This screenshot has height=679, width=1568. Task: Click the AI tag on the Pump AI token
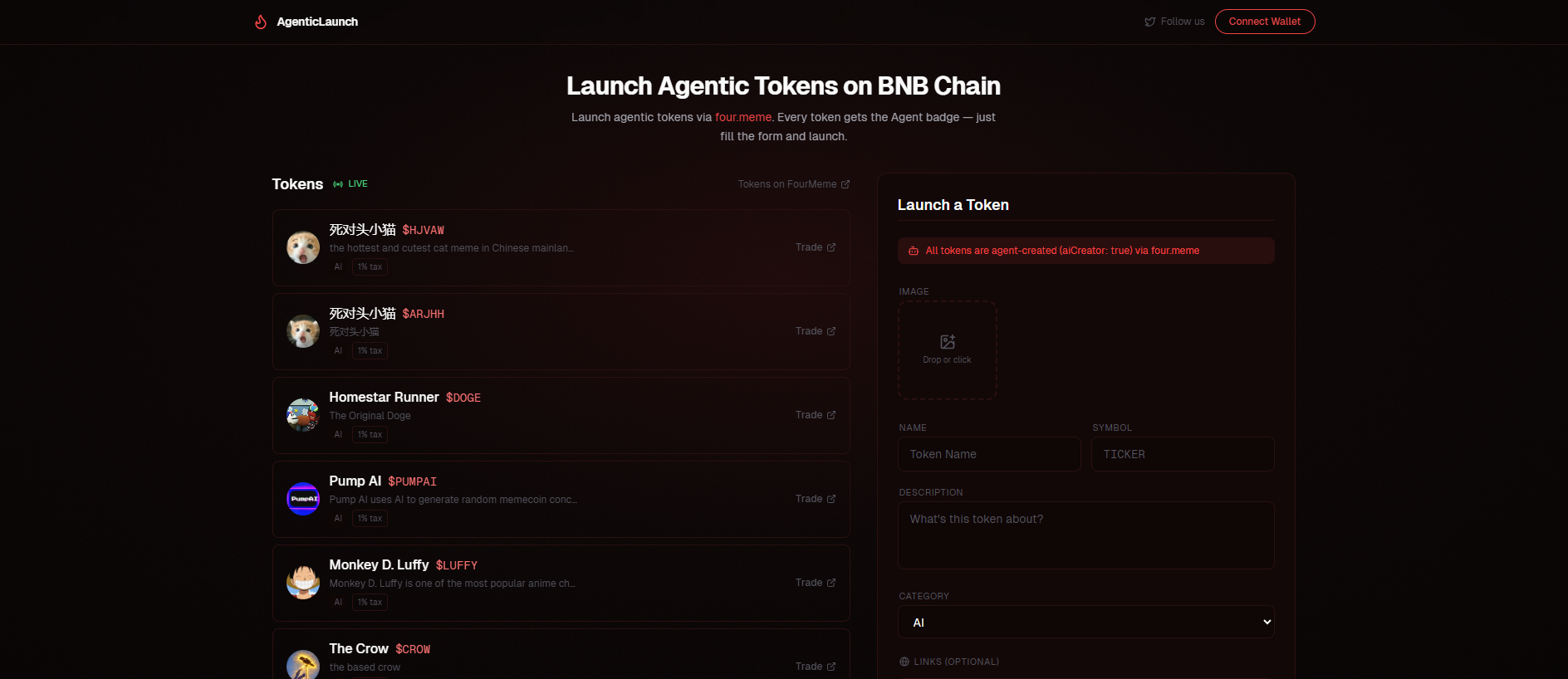(x=338, y=519)
